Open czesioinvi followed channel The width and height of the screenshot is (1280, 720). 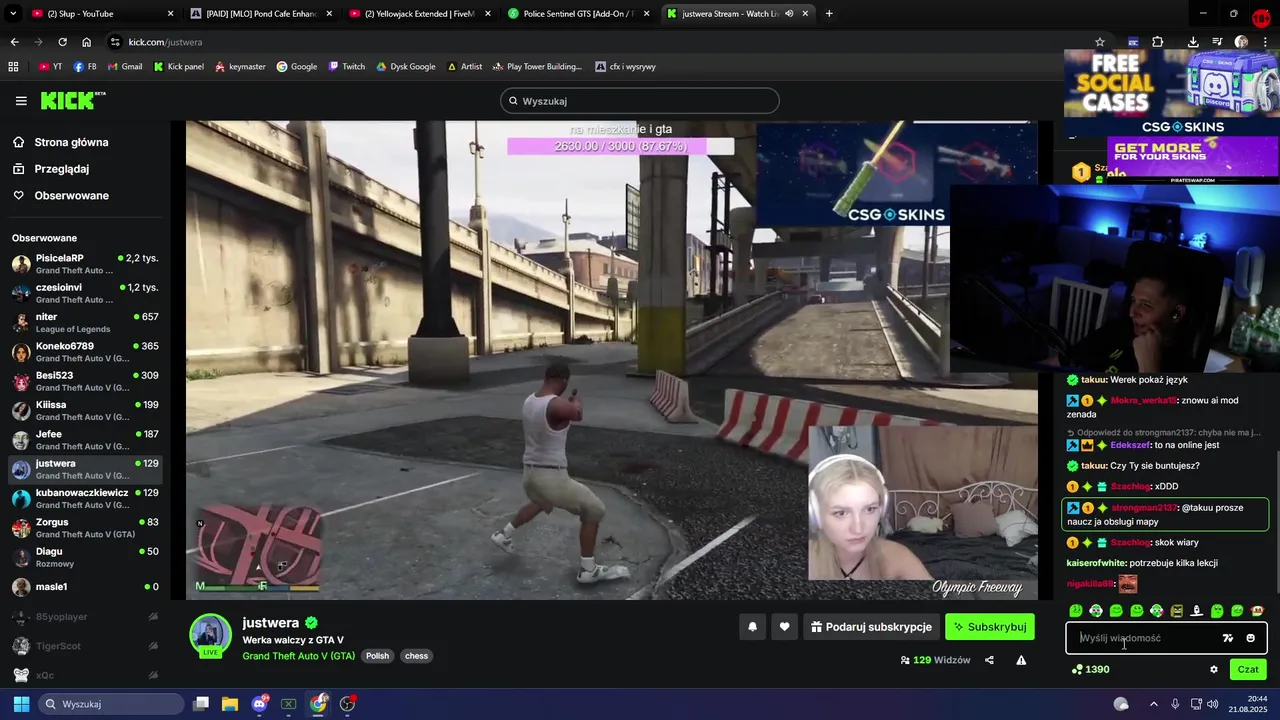[x=85, y=293]
